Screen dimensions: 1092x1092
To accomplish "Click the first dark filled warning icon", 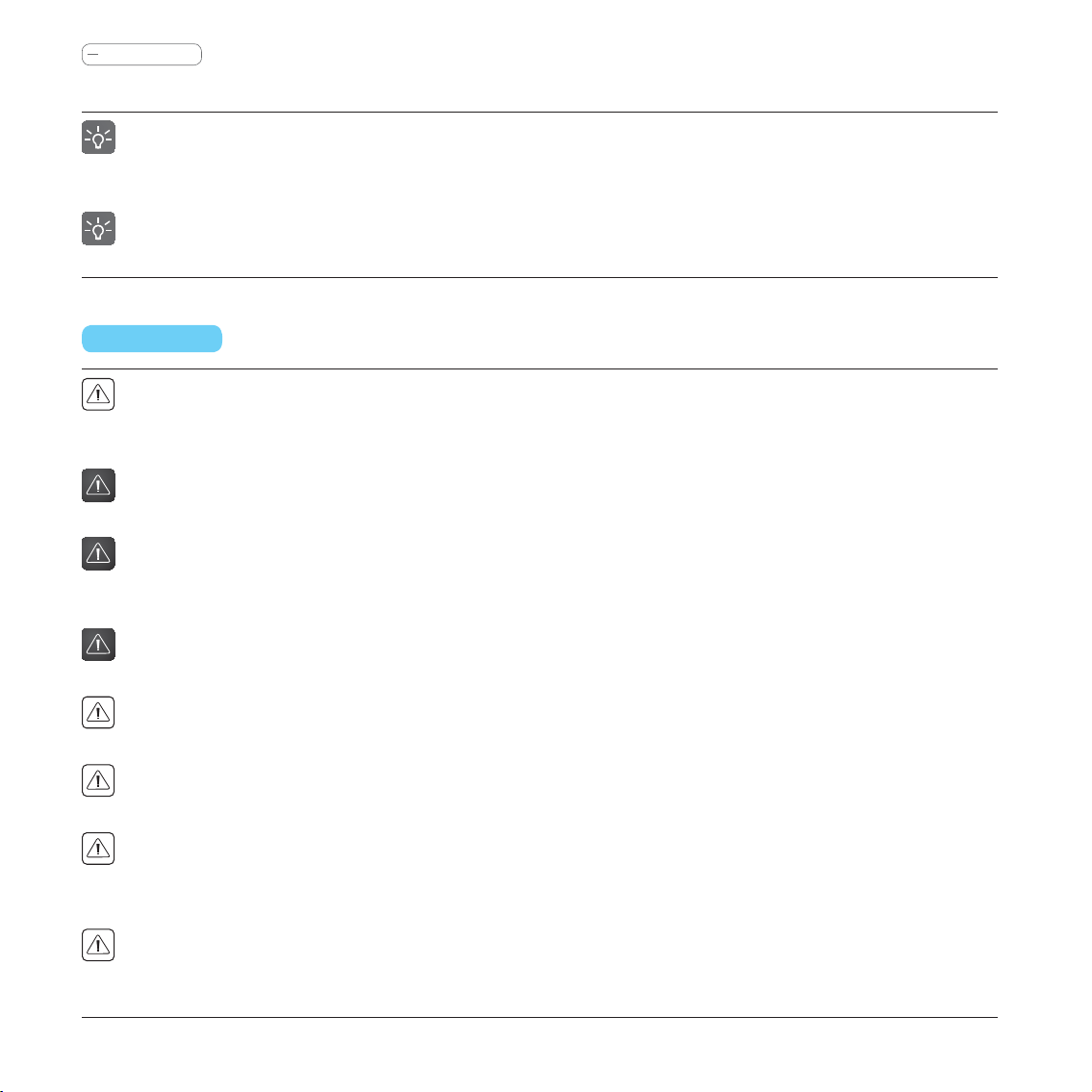I will (98, 486).
